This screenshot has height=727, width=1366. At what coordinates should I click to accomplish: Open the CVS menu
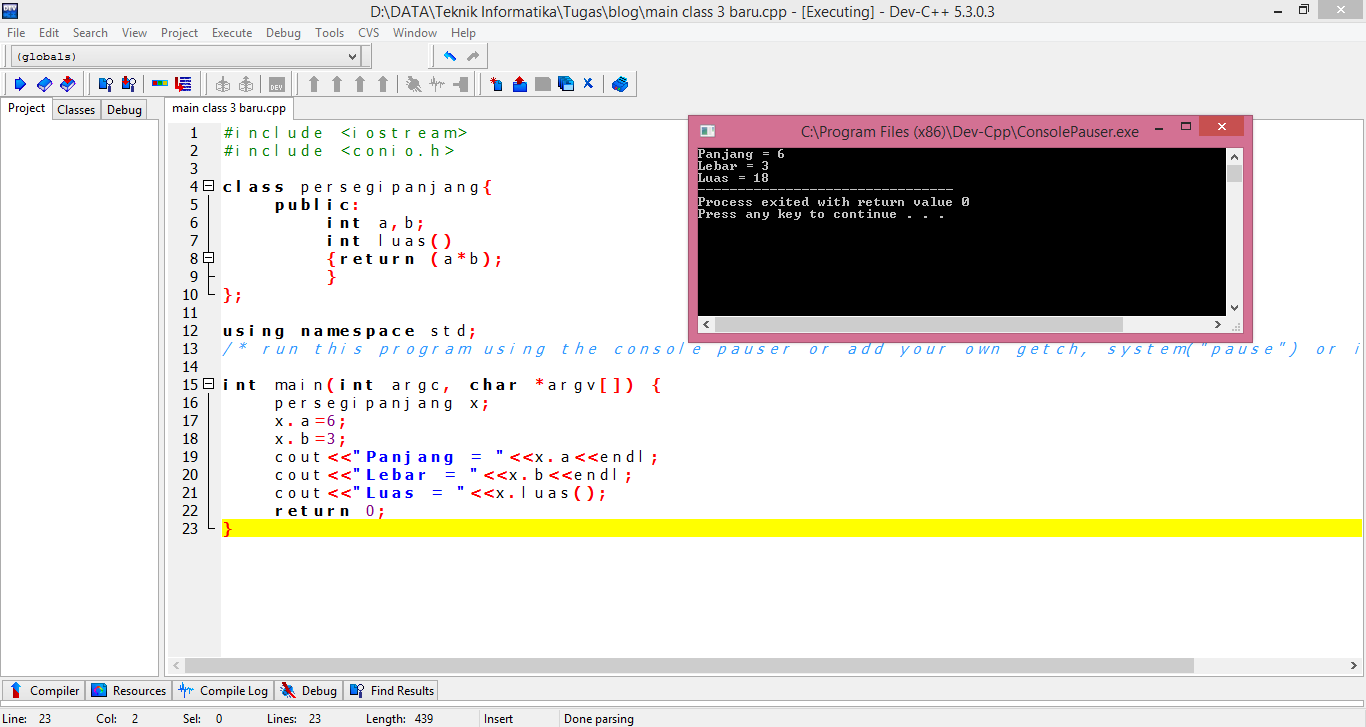click(369, 33)
